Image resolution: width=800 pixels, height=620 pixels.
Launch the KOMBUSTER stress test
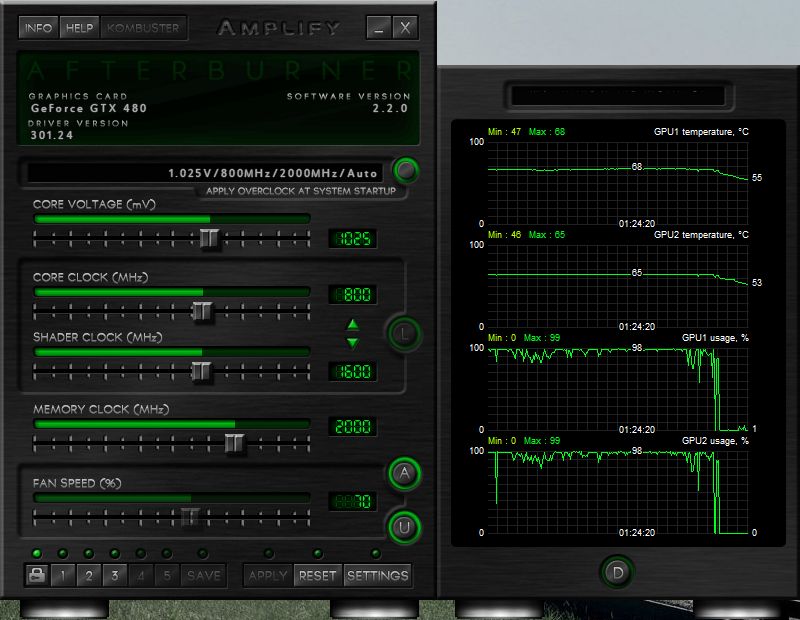click(143, 28)
